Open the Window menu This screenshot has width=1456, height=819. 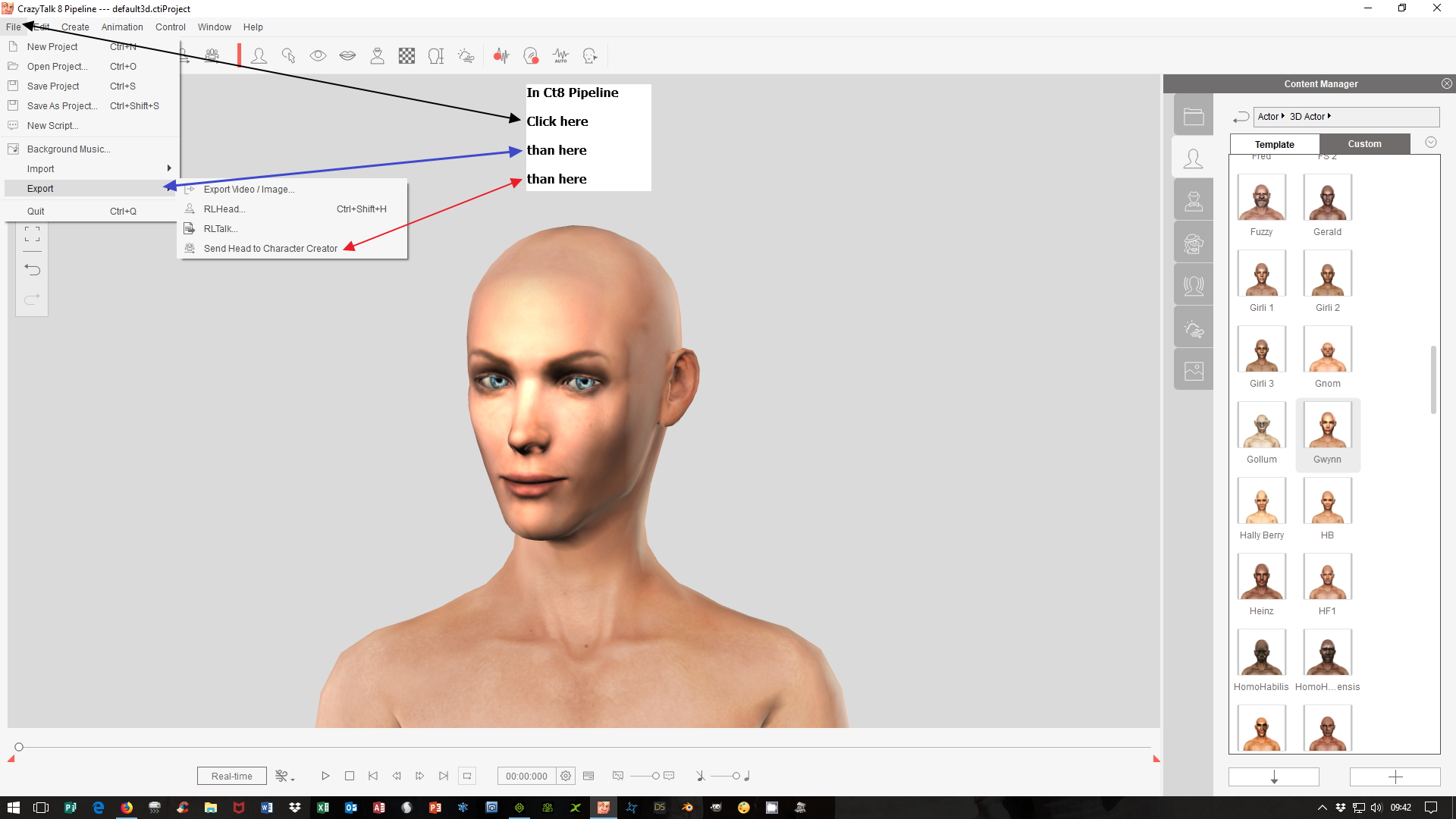pos(215,27)
